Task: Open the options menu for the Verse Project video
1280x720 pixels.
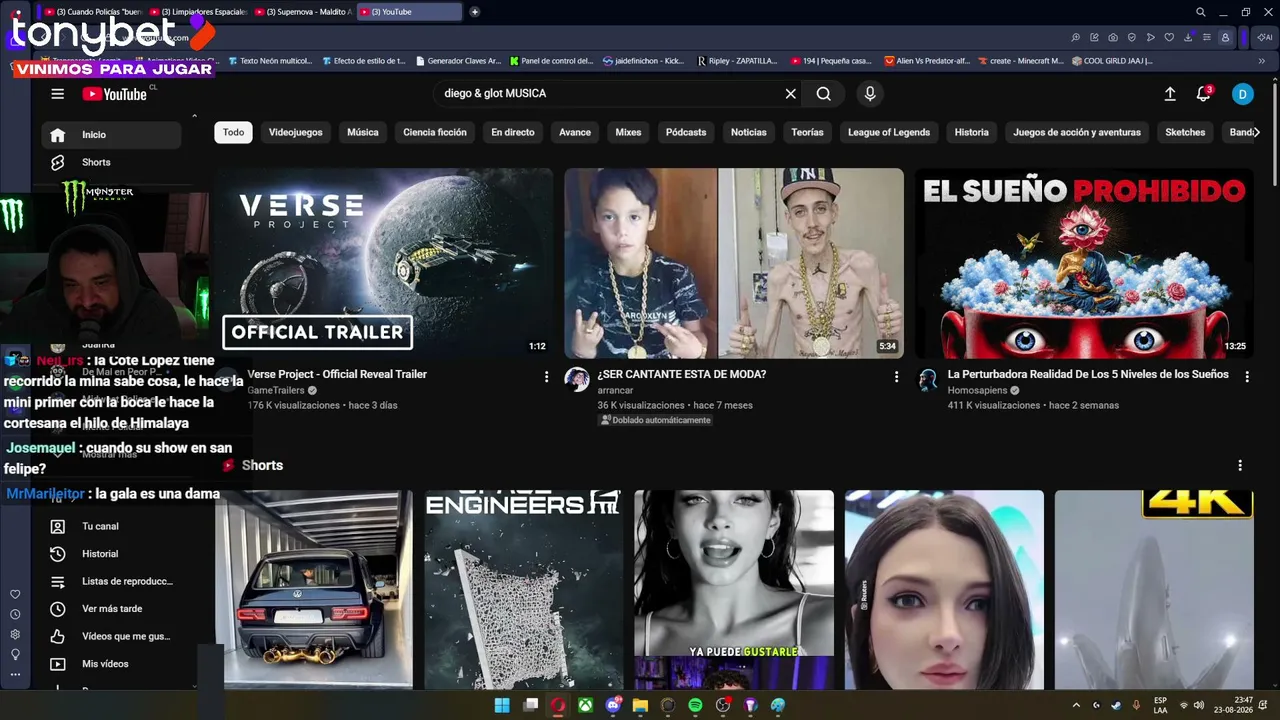Action: [x=546, y=377]
